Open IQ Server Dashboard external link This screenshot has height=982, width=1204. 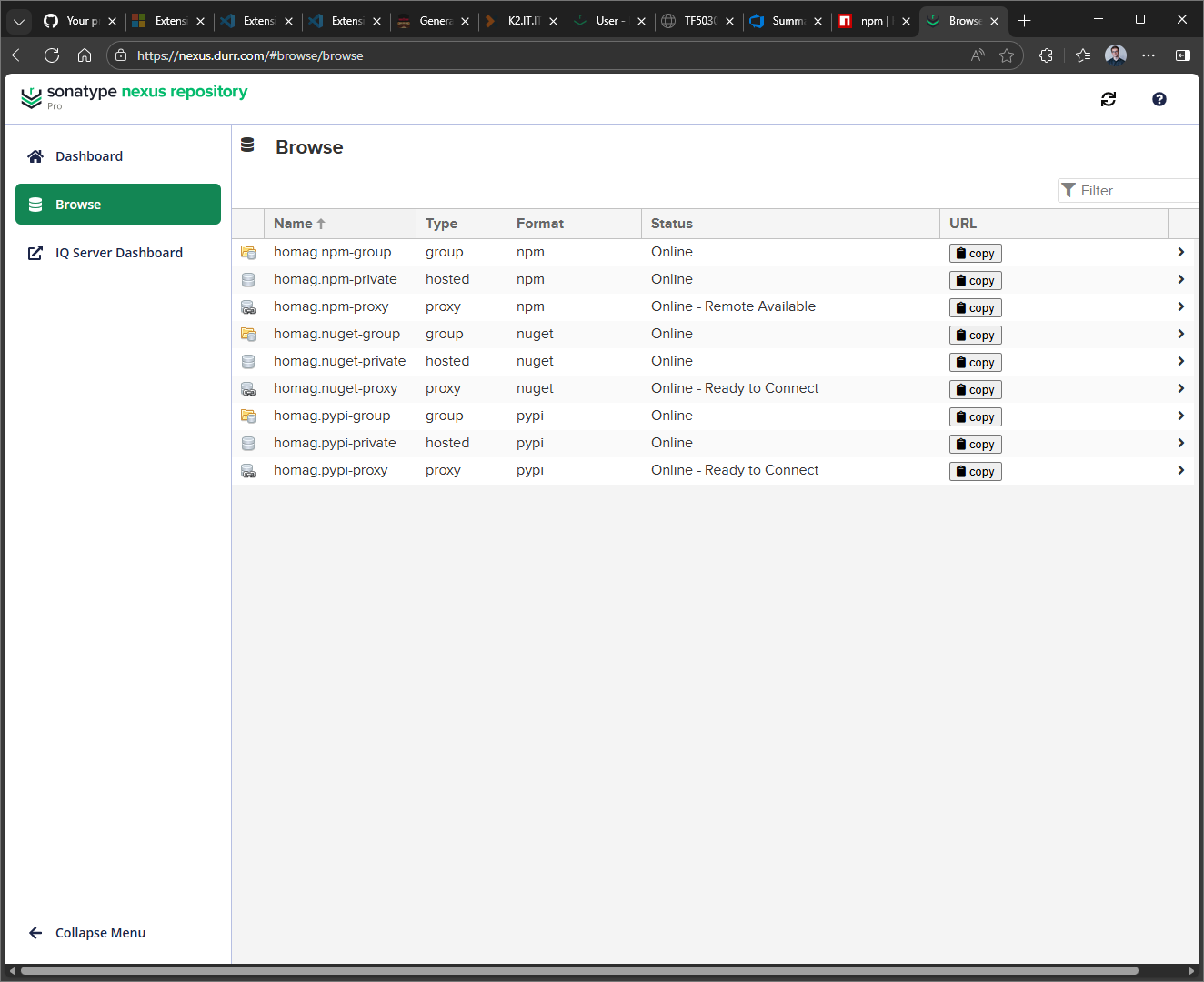(118, 253)
